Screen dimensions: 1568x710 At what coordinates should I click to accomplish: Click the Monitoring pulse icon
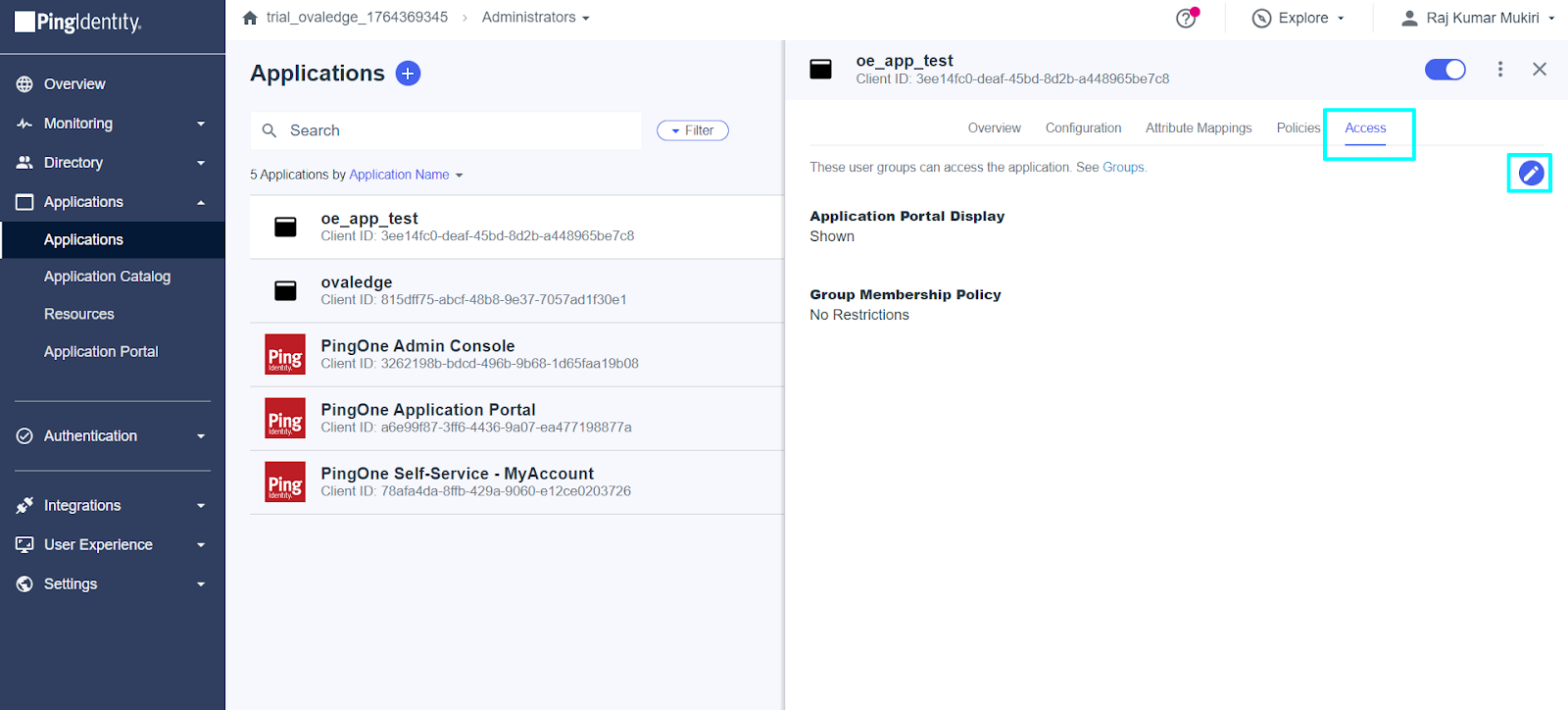[24, 124]
